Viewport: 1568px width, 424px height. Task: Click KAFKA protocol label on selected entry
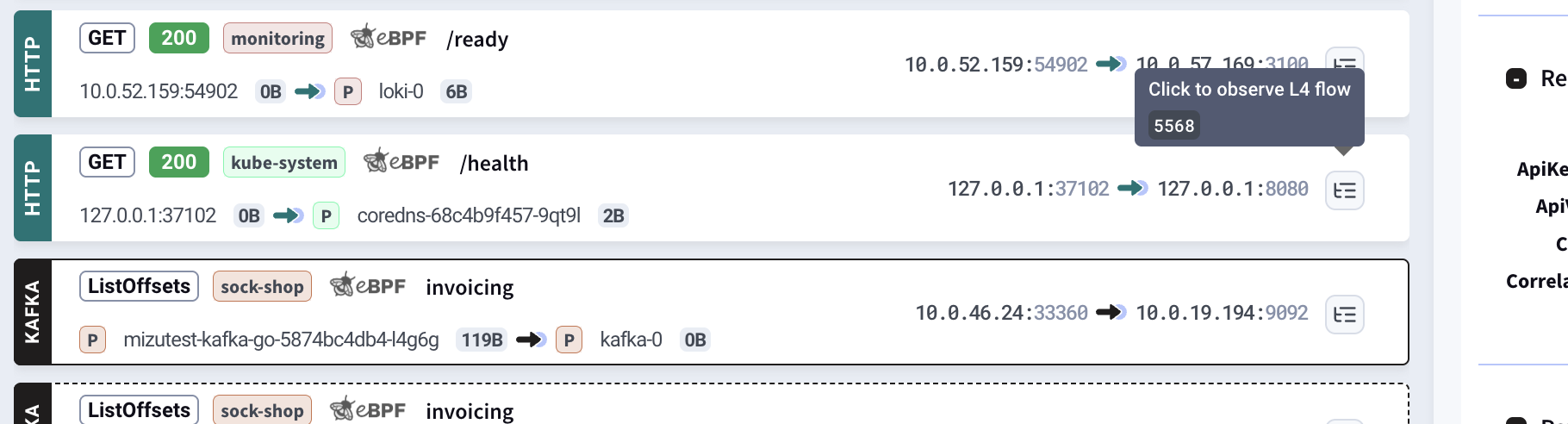33,312
